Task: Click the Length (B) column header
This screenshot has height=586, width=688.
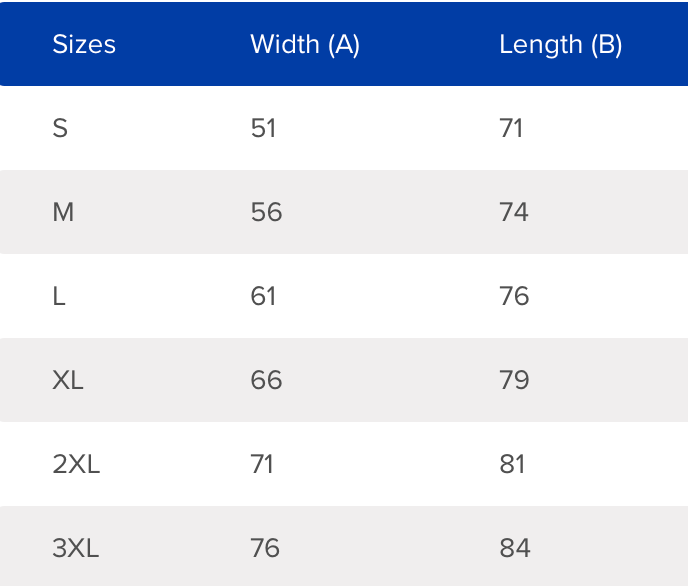Action: [x=561, y=45]
